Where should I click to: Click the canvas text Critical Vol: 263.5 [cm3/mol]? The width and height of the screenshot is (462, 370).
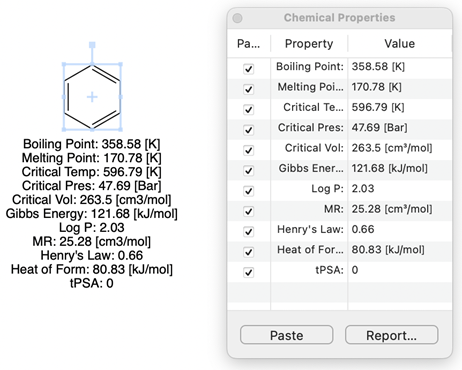pos(92,200)
